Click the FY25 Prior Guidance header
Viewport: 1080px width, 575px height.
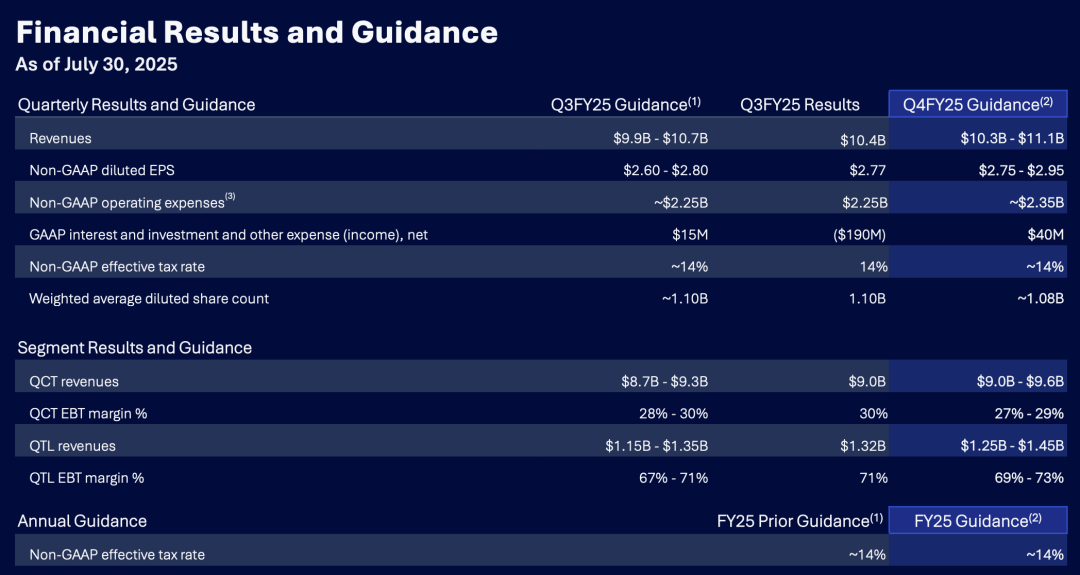click(x=800, y=521)
